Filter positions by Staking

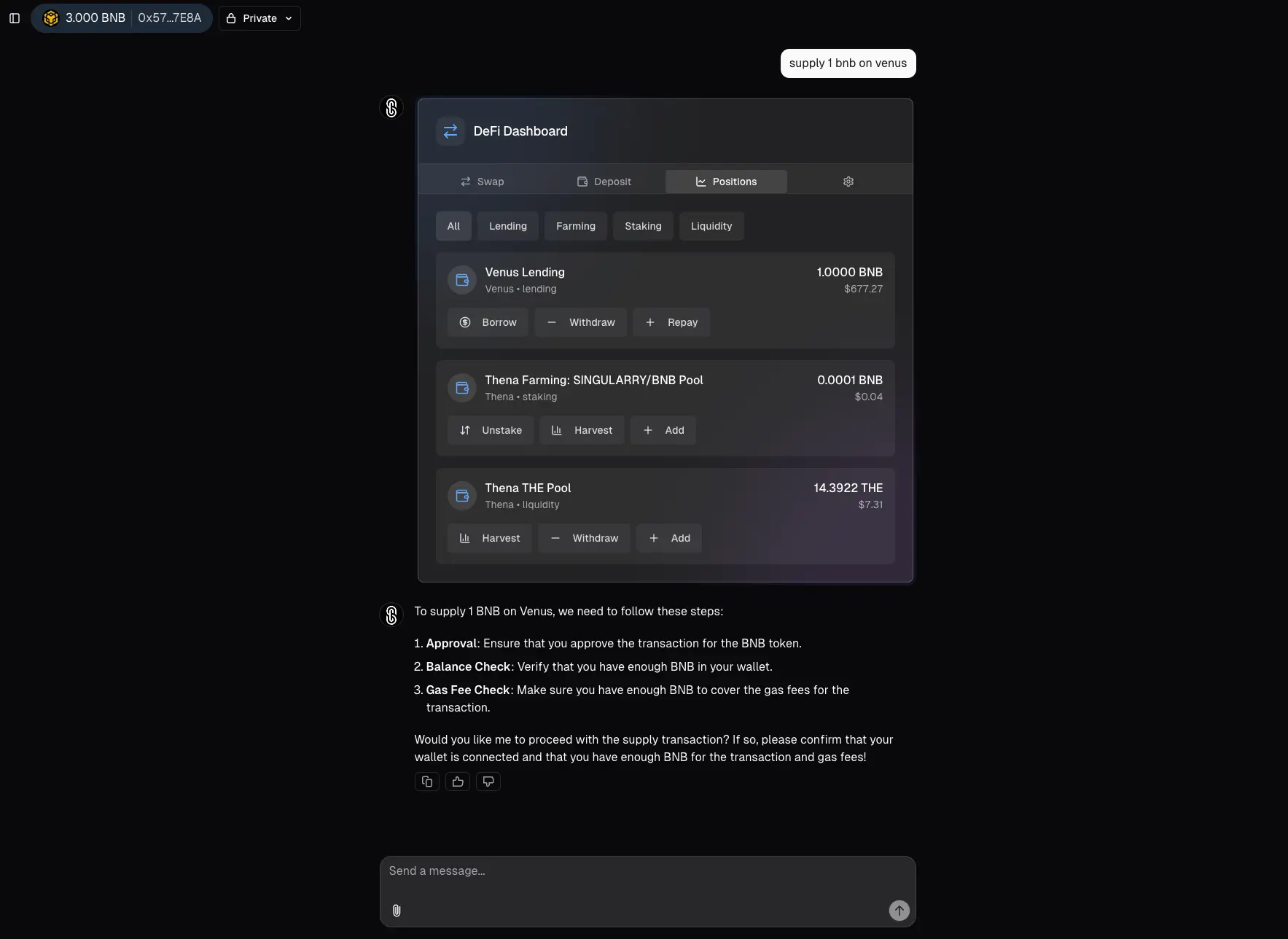pos(643,226)
